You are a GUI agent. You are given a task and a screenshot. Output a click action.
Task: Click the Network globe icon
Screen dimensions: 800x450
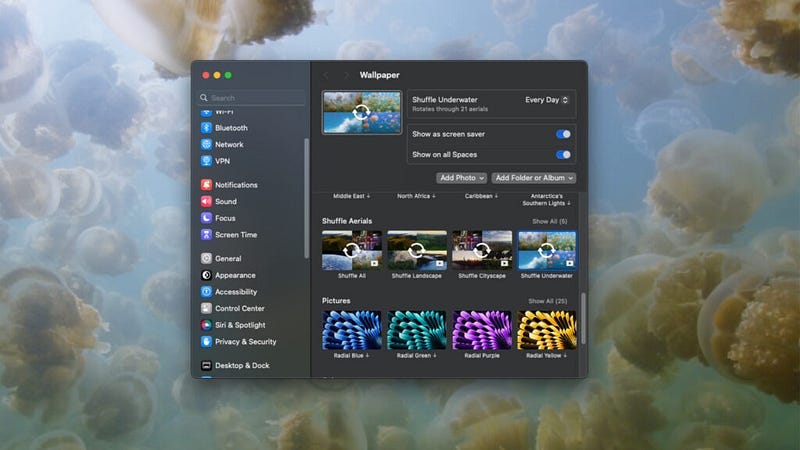click(x=206, y=144)
